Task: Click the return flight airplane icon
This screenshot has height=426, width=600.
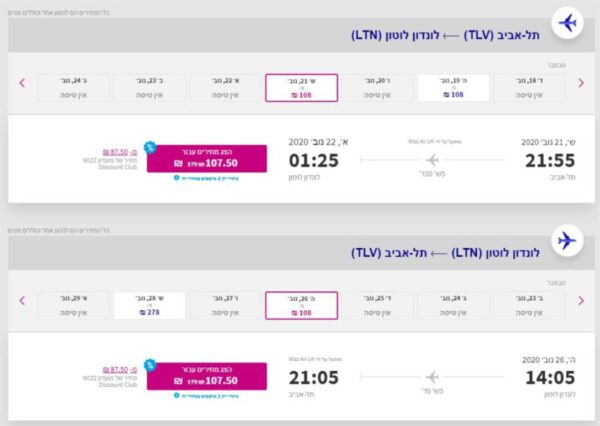Action: point(567,241)
